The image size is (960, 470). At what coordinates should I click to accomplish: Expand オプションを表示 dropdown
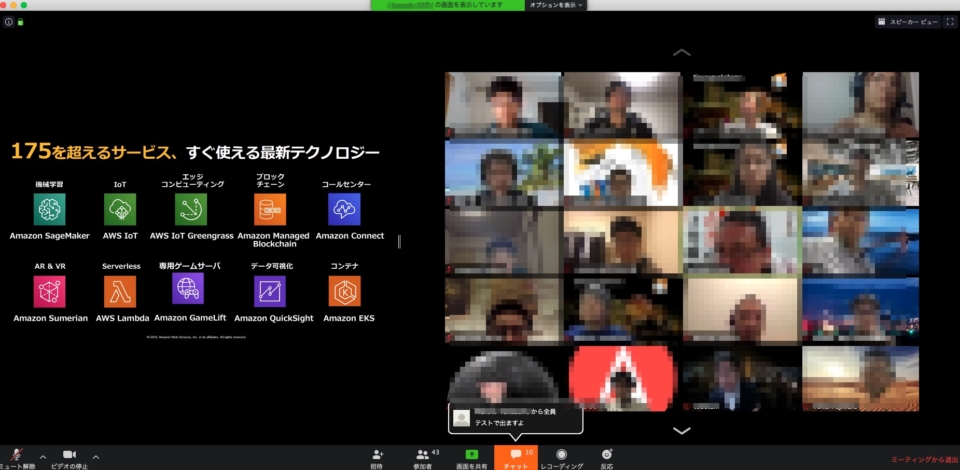coord(556,5)
